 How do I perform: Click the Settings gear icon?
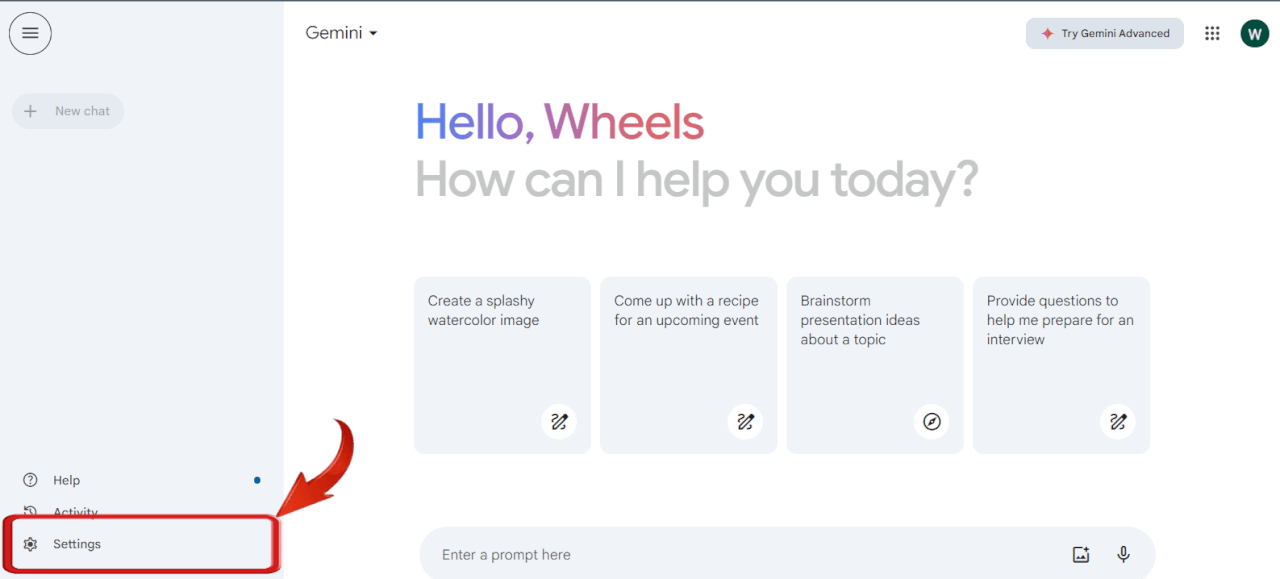[30, 544]
